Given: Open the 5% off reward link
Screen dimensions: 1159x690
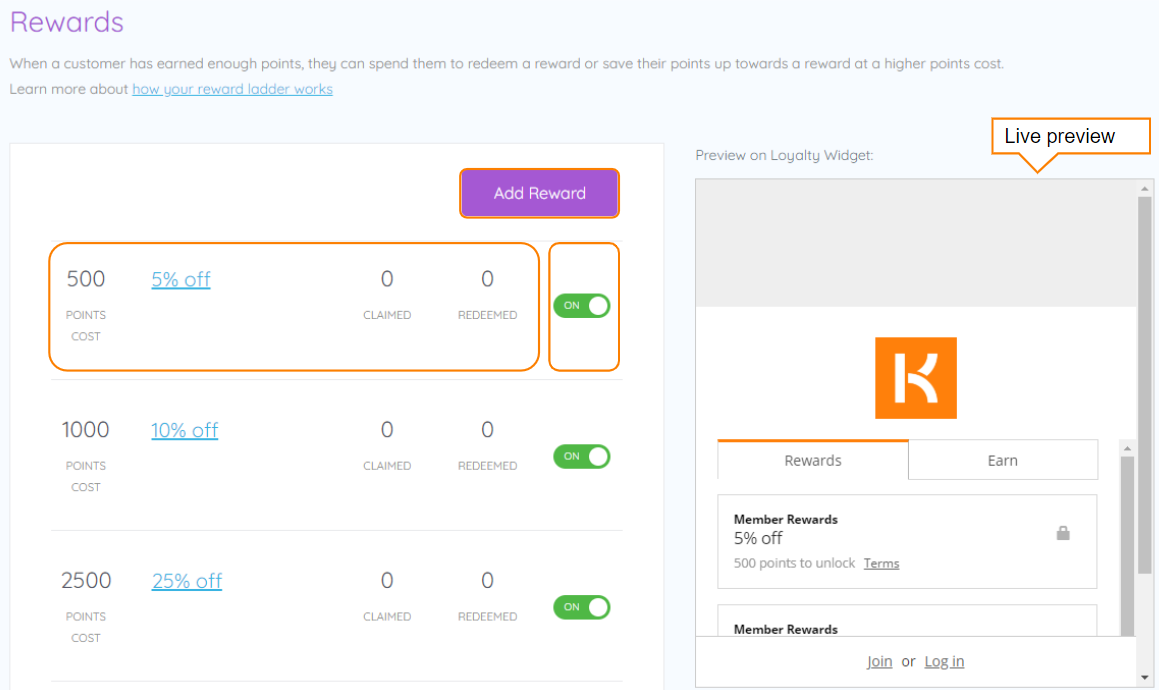Looking at the screenshot, I should point(181,280).
